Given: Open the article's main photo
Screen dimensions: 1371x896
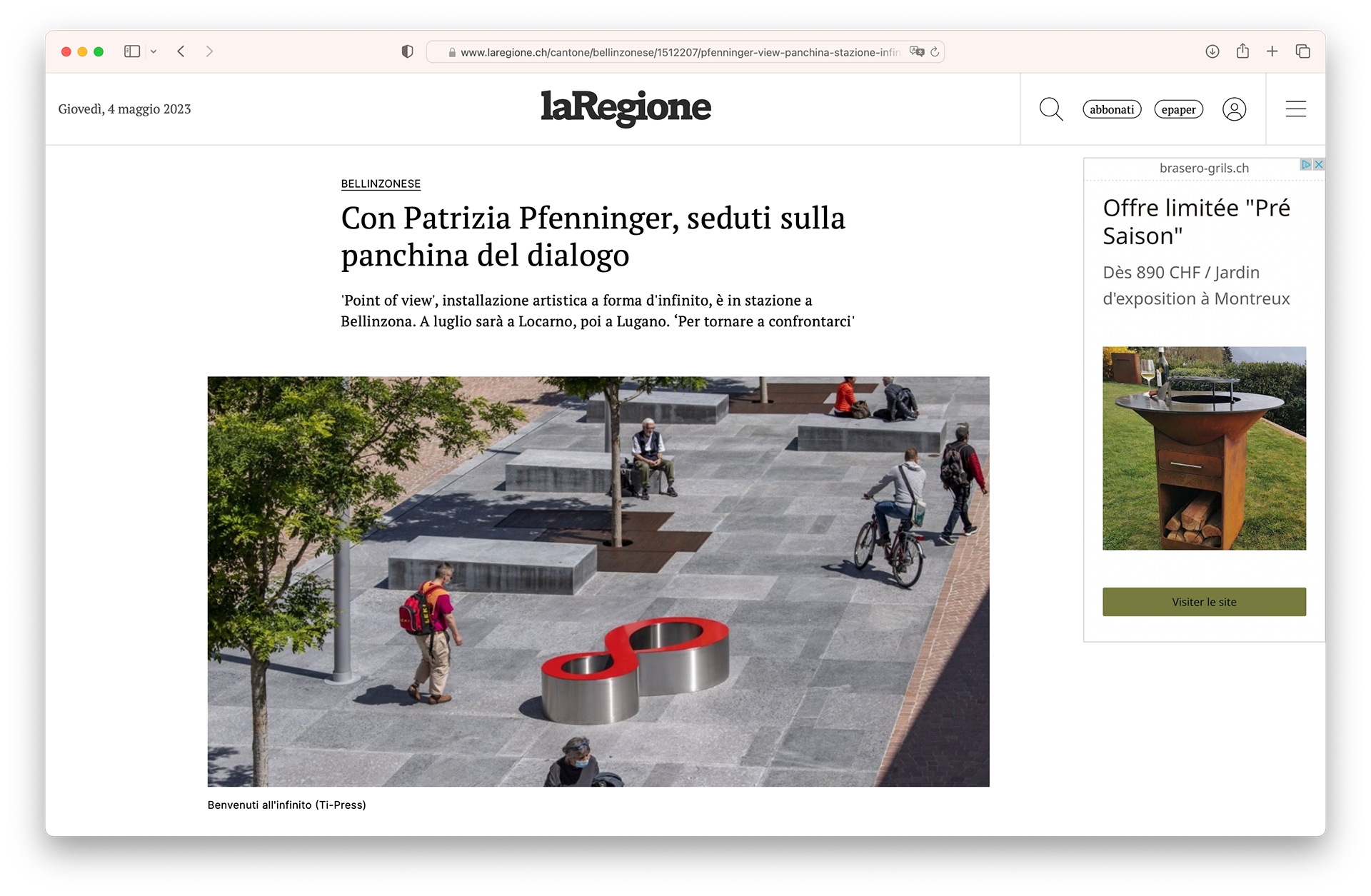Looking at the screenshot, I should [x=598, y=581].
